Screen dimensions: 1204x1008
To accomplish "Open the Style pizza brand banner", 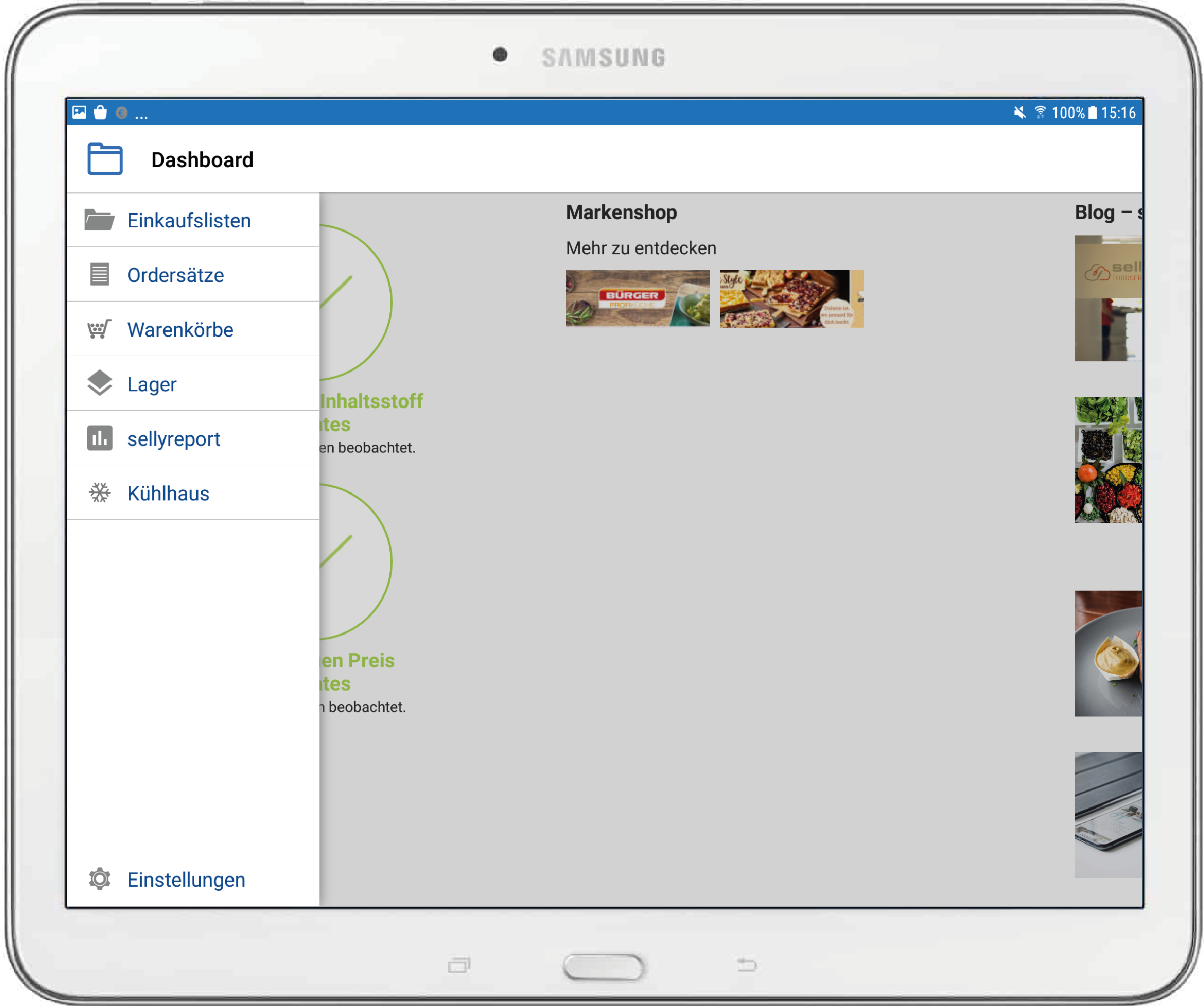I will (x=792, y=299).
